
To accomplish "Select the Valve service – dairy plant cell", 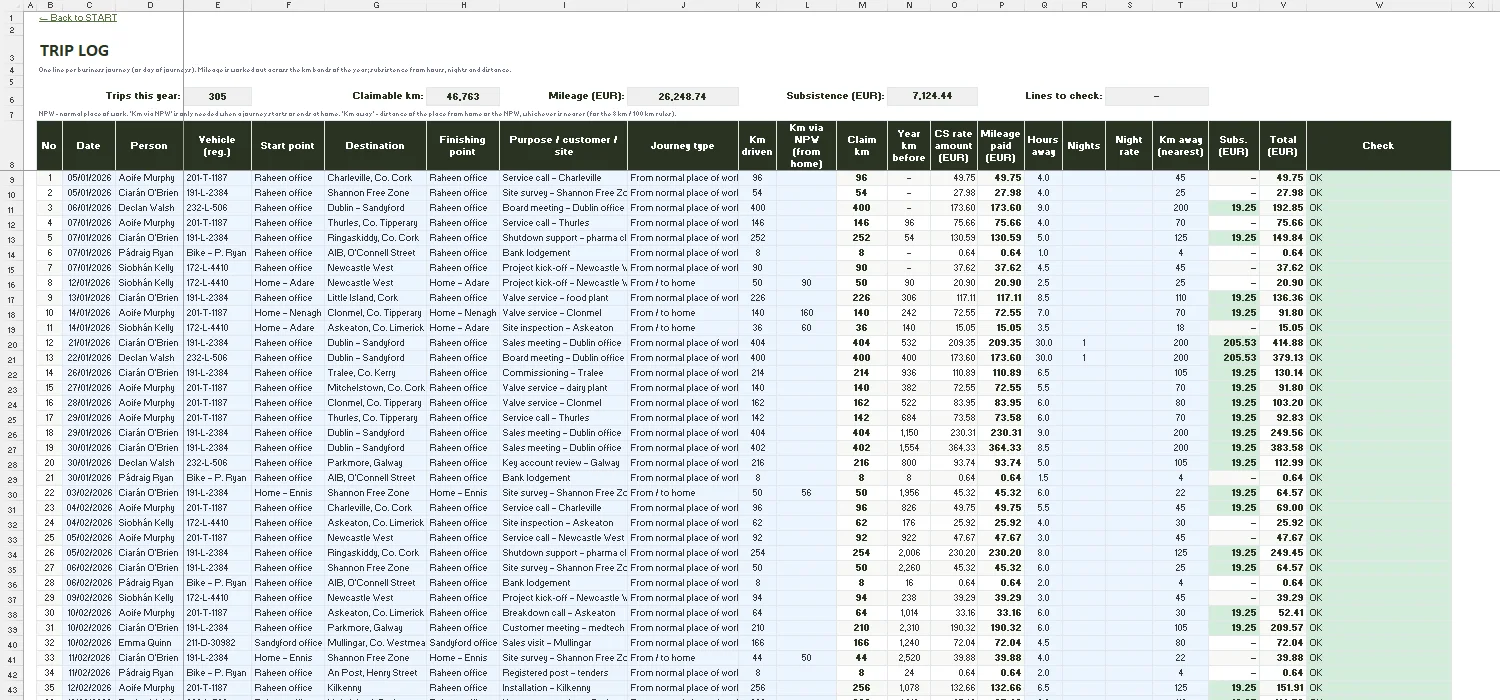I will pyautogui.click(x=563, y=388).
